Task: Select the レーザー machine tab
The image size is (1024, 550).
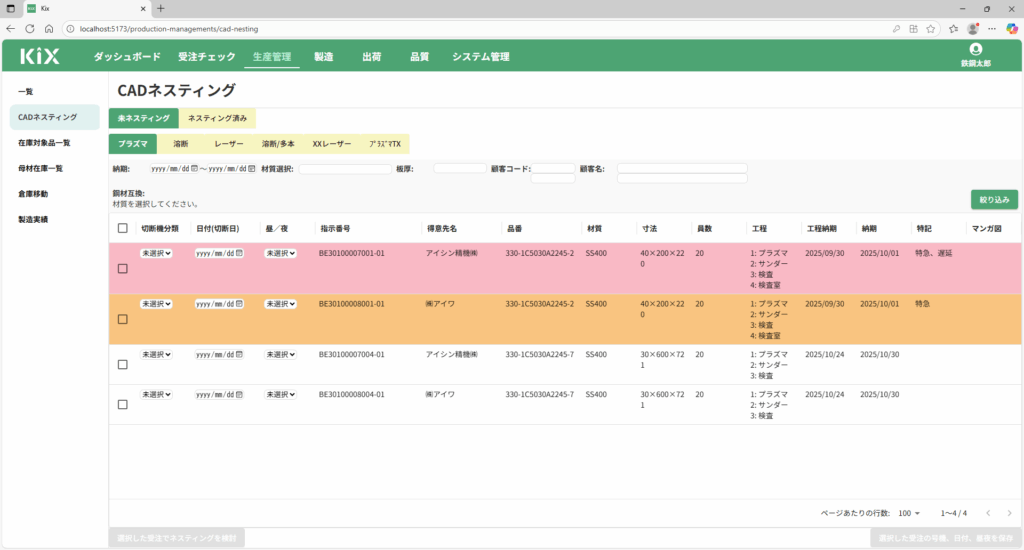Action: pyautogui.click(x=228, y=144)
